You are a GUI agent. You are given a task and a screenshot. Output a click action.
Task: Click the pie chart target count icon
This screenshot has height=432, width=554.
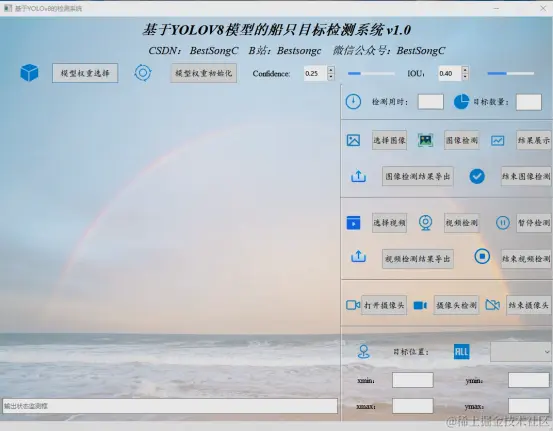461,102
